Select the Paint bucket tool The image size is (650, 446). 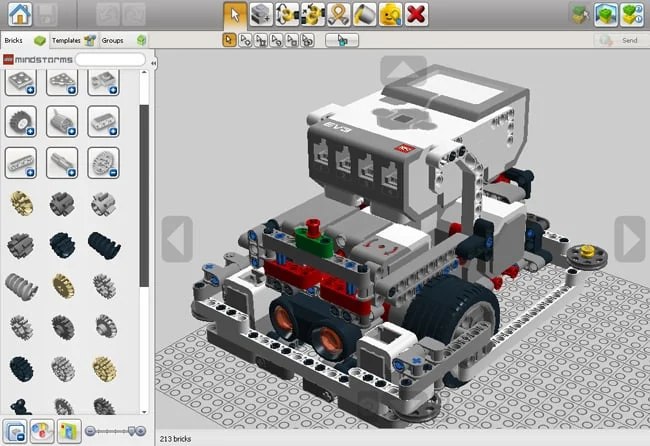pos(364,15)
